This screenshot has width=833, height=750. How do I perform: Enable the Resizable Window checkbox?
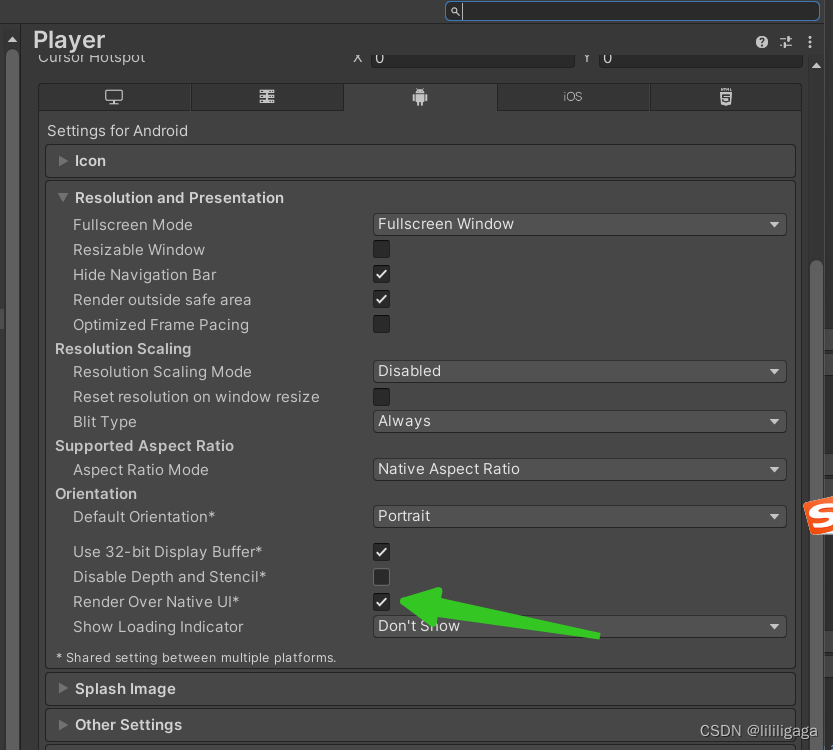[381, 249]
